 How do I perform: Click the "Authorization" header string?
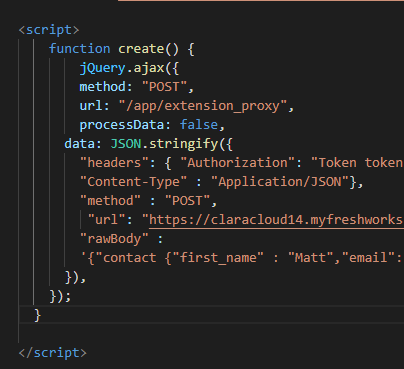coord(238,163)
